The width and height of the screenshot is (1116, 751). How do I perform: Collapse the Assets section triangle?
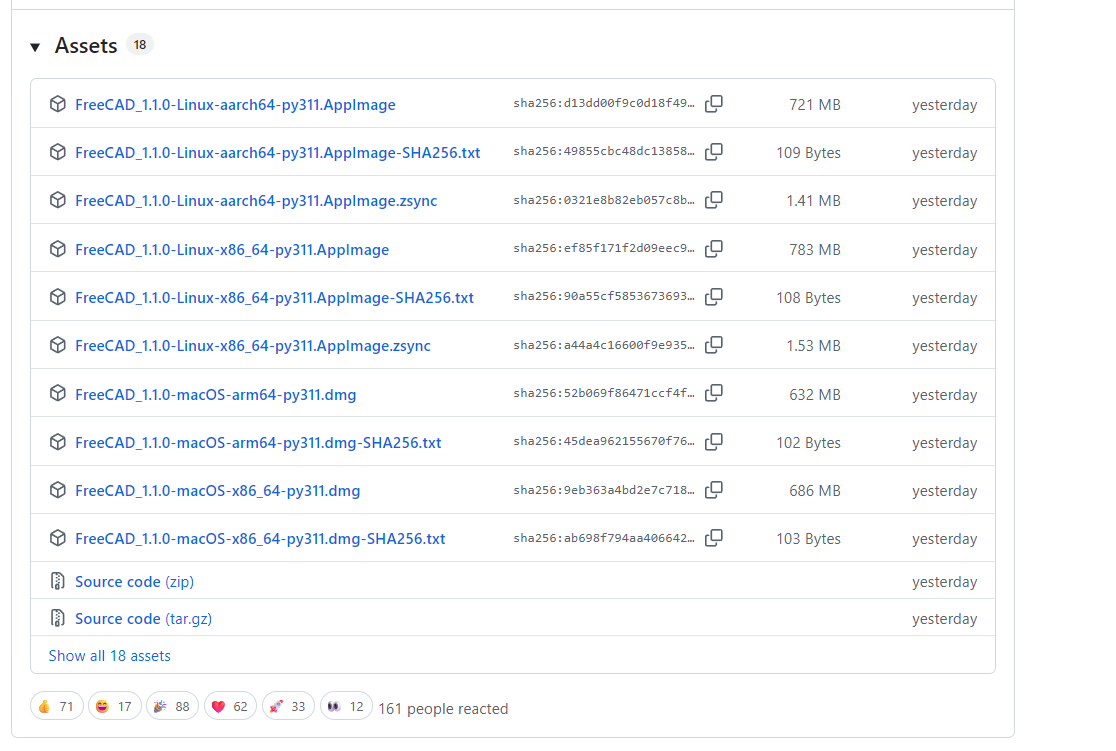(x=35, y=47)
